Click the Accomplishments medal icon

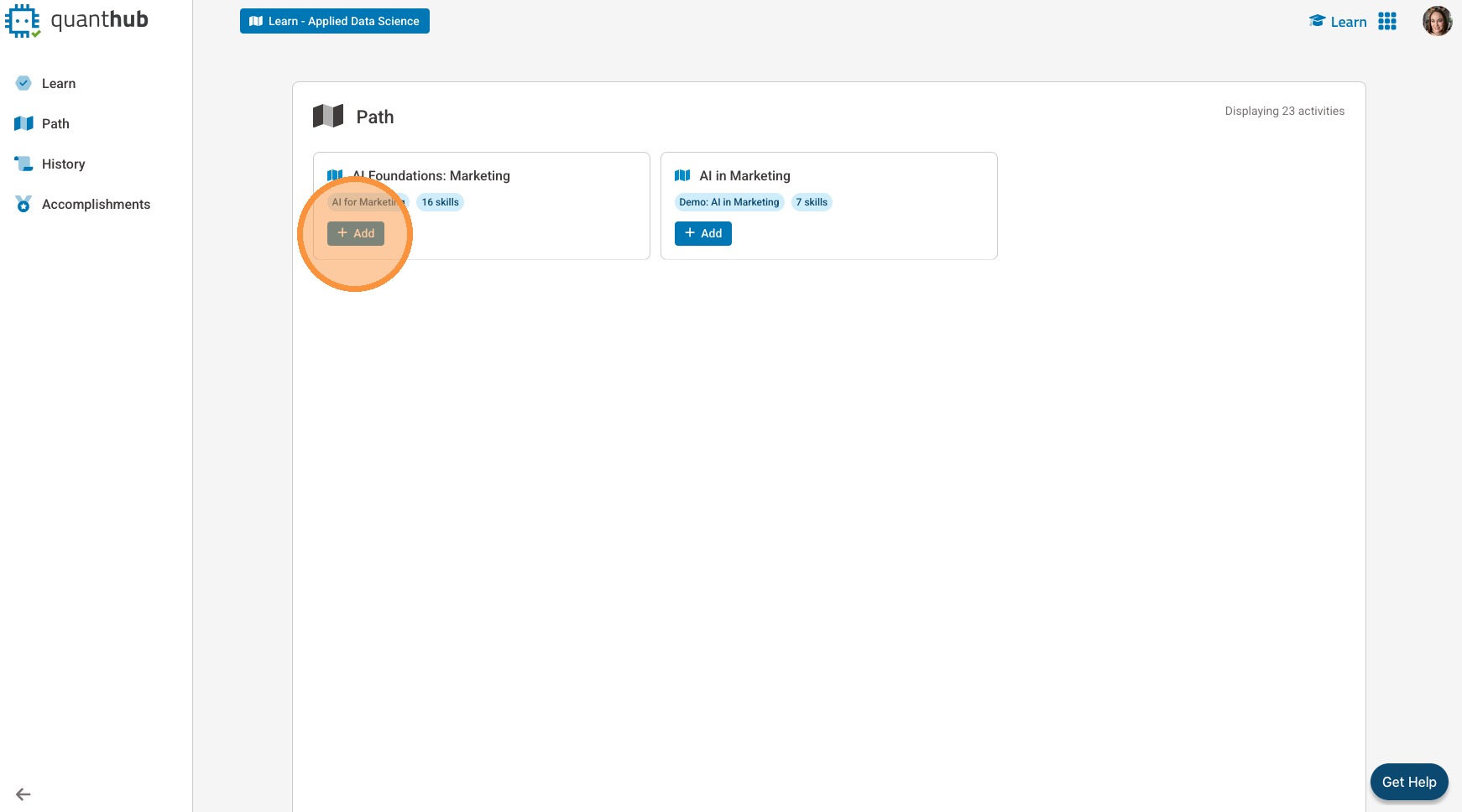(23, 204)
